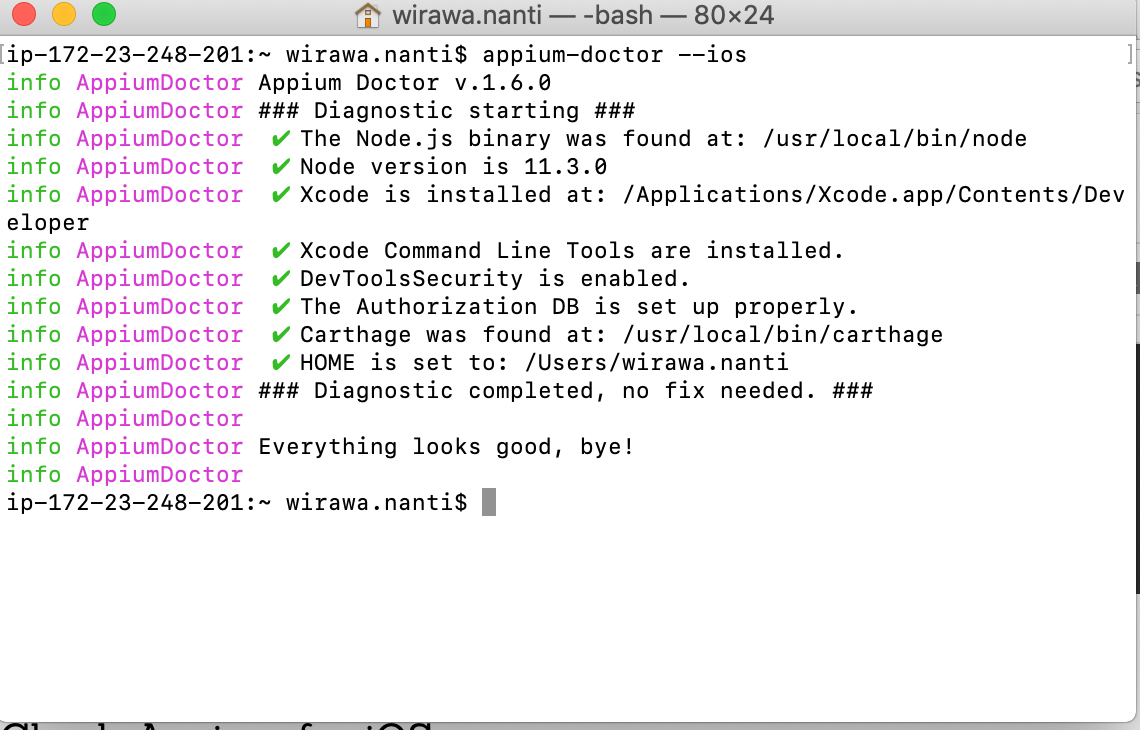Click the checkmark beside DevToolsSecurity line
The width and height of the screenshot is (1140, 730).
point(282,278)
